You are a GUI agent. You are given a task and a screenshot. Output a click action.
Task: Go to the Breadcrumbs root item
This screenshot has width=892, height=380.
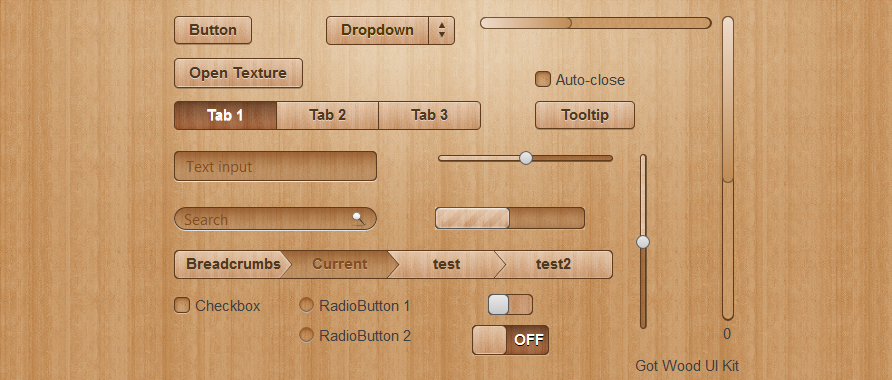coord(233,265)
